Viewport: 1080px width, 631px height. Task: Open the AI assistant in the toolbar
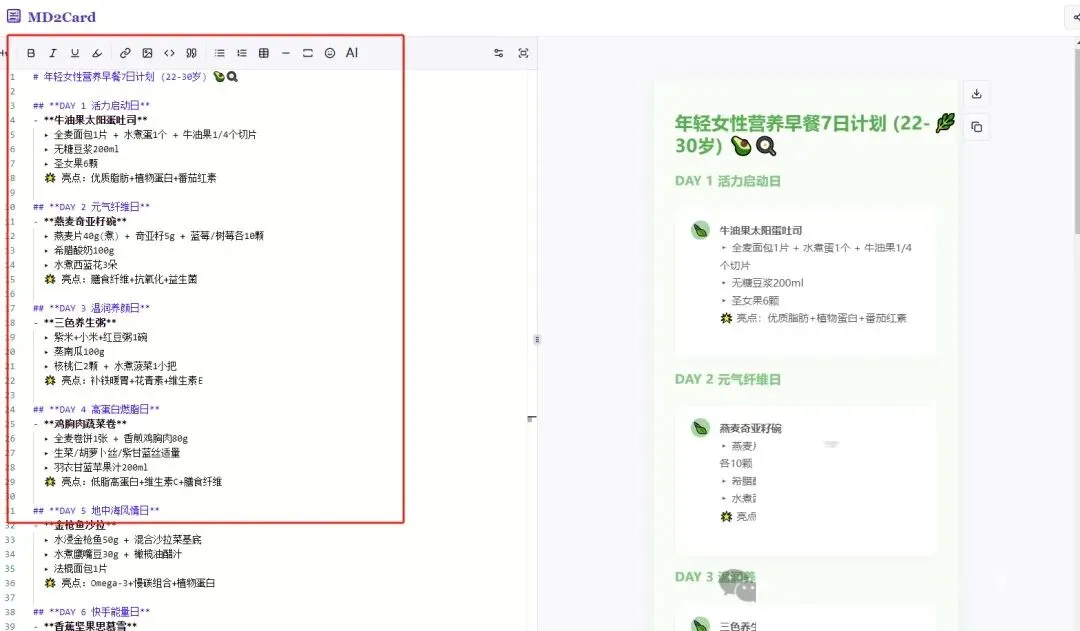tap(352, 53)
